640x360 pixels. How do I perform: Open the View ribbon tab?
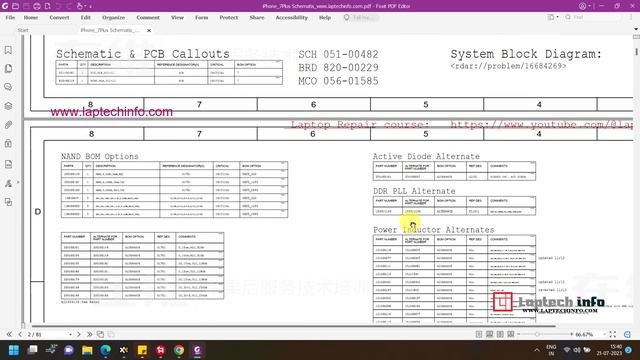coord(177,18)
